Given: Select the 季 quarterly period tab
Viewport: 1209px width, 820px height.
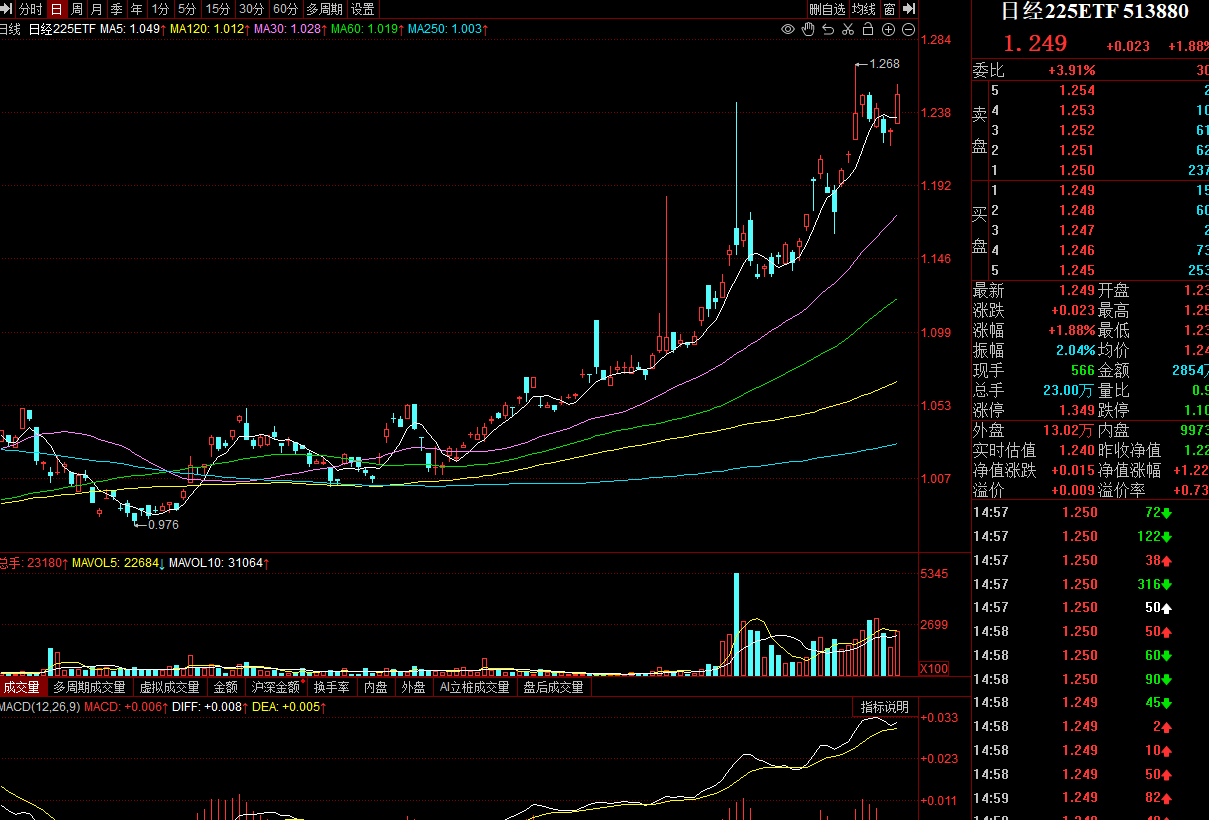Looking at the screenshot, I should (x=117, y=9).
